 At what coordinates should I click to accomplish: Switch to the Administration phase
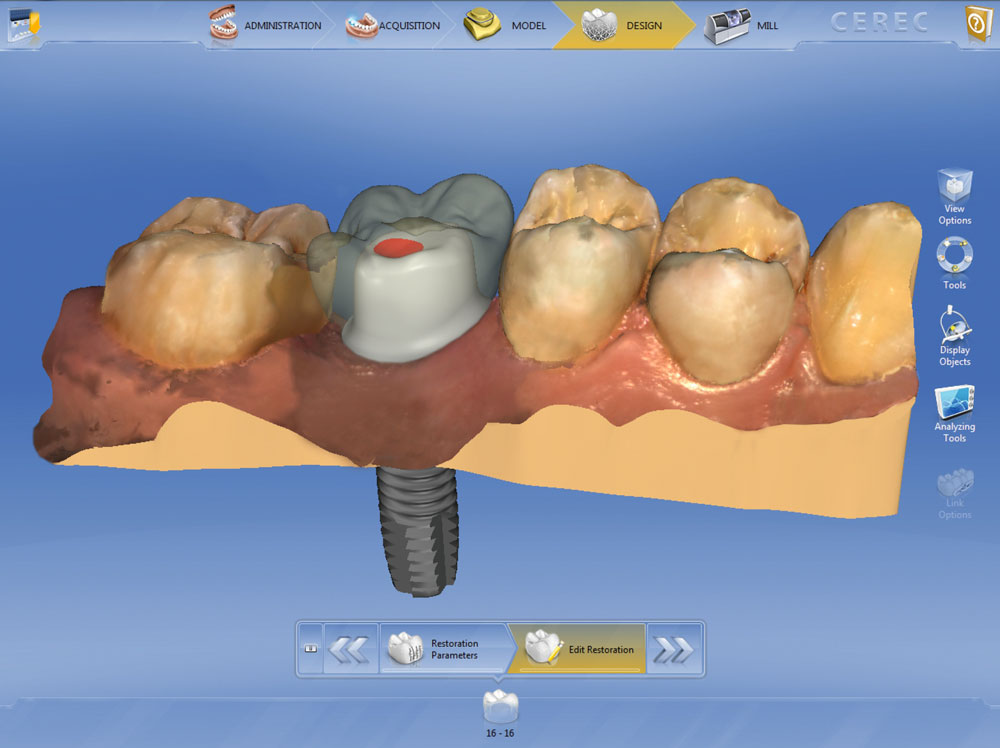click(x=266, y=25)
